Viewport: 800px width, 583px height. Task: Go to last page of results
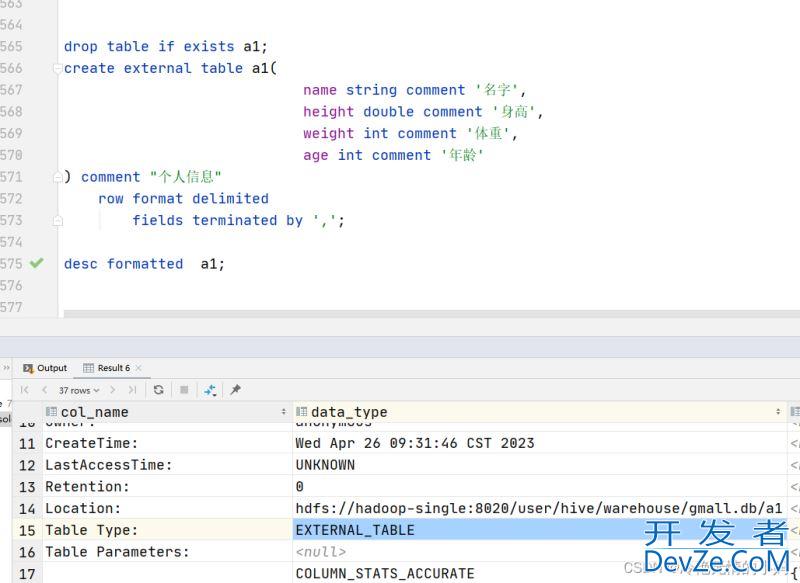[x=133, y=390]
